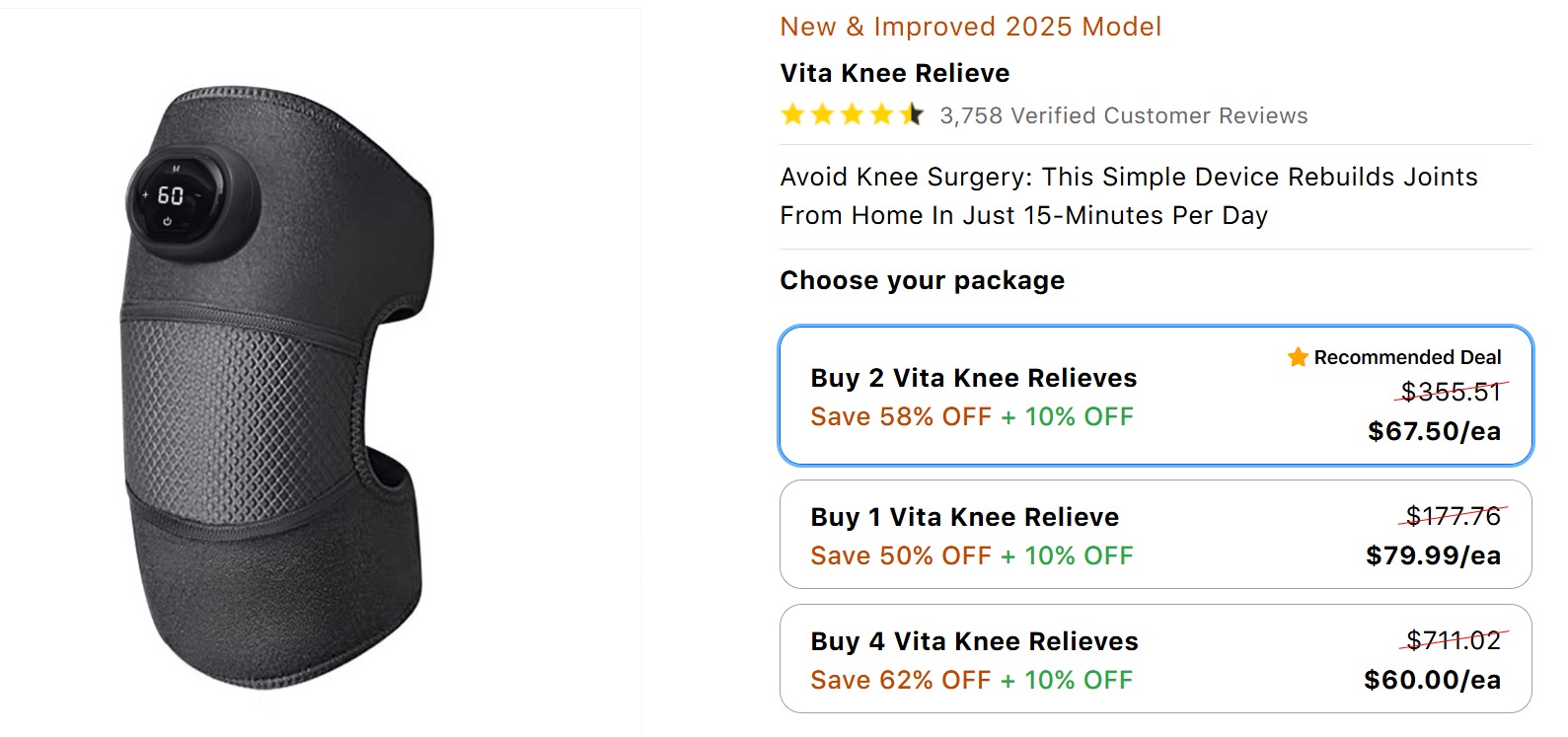The image size is (1568, 737).
Task: Click the 60 readout on device controller
Action: pyautogui.click(x=171, y=195)
